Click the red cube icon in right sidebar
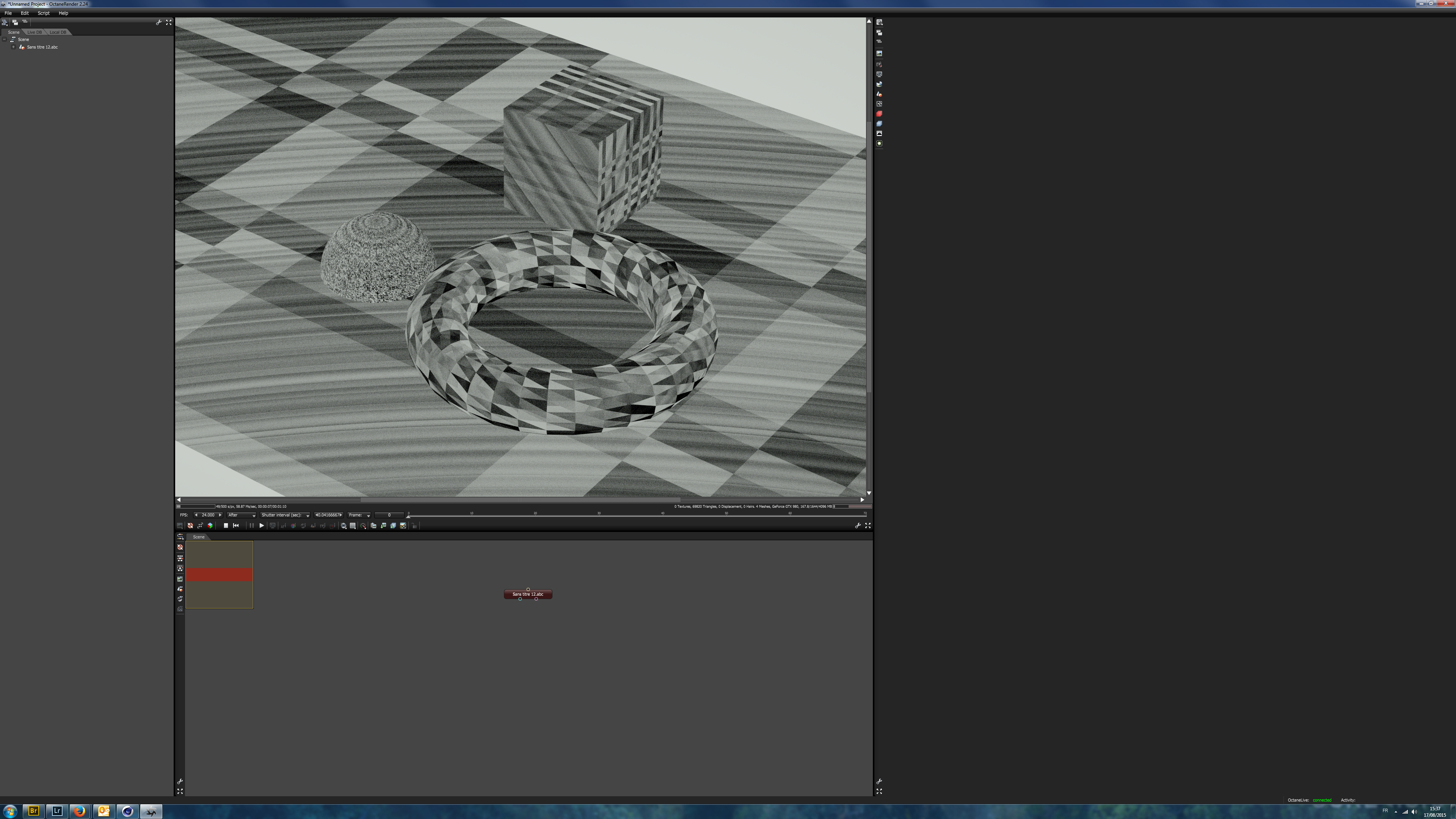The image size is (1456, 819). coord(879,114)
